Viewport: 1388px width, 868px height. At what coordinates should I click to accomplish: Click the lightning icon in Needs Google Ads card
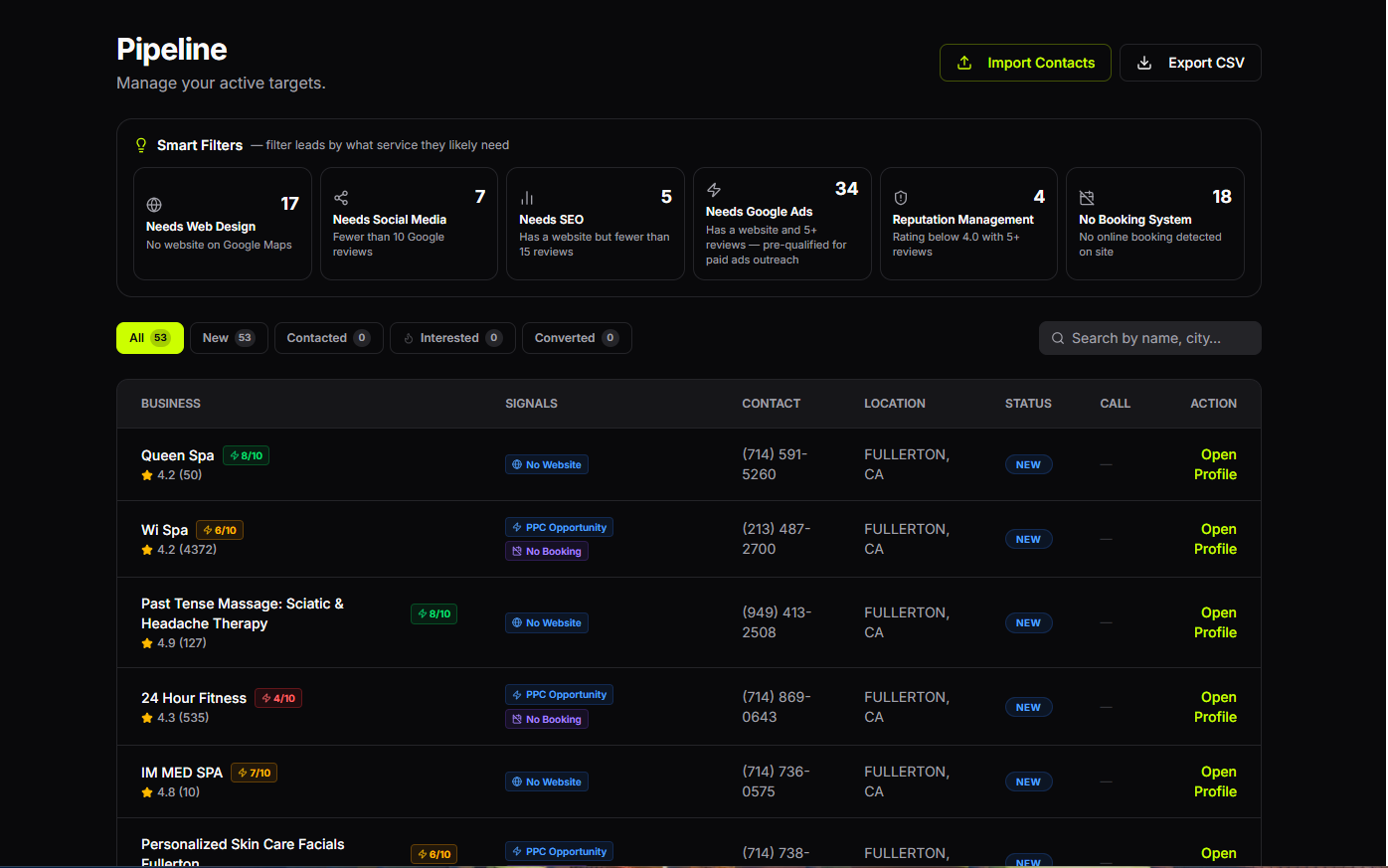pyautogui.click(x=714, y=190)
